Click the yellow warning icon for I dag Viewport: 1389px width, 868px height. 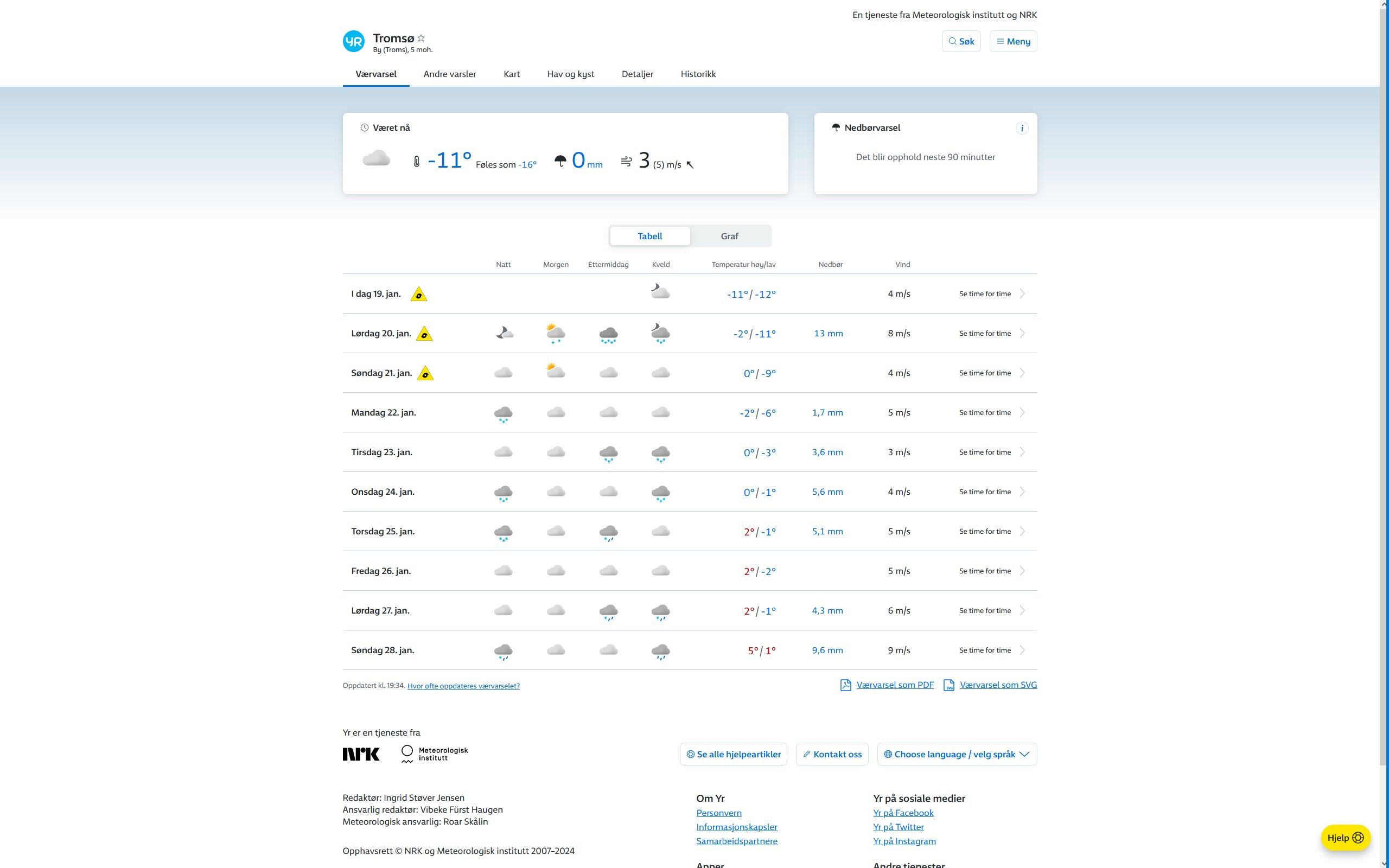419,295
